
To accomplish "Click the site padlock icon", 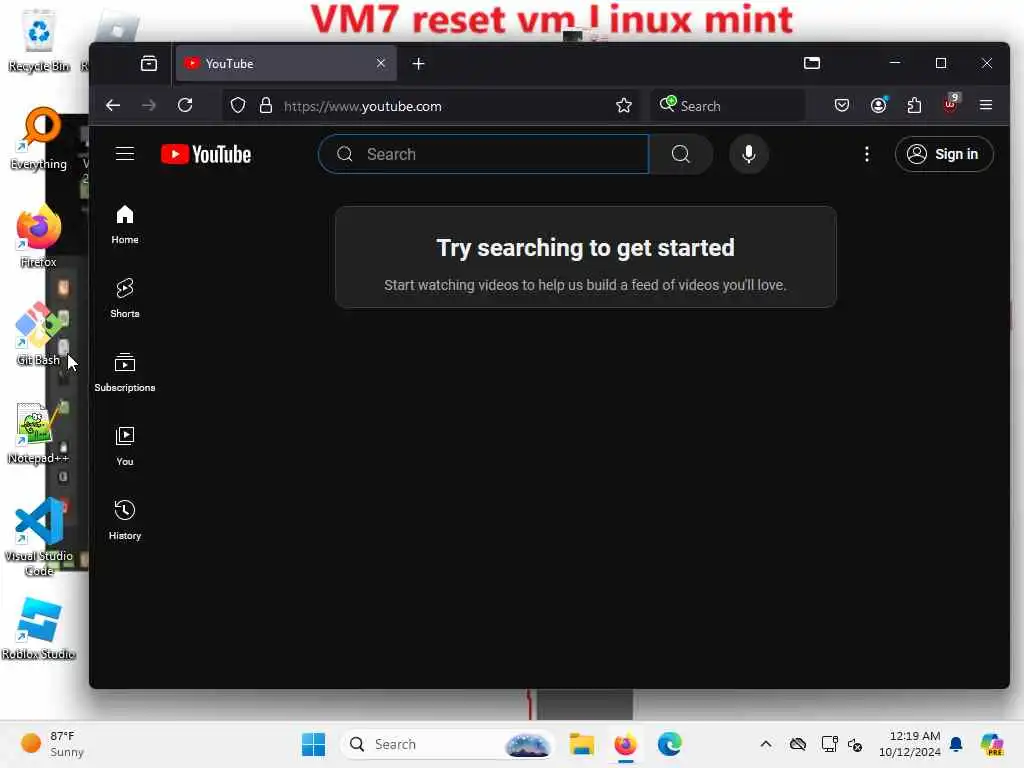I will pyautogui.click(x=265, y=105).
